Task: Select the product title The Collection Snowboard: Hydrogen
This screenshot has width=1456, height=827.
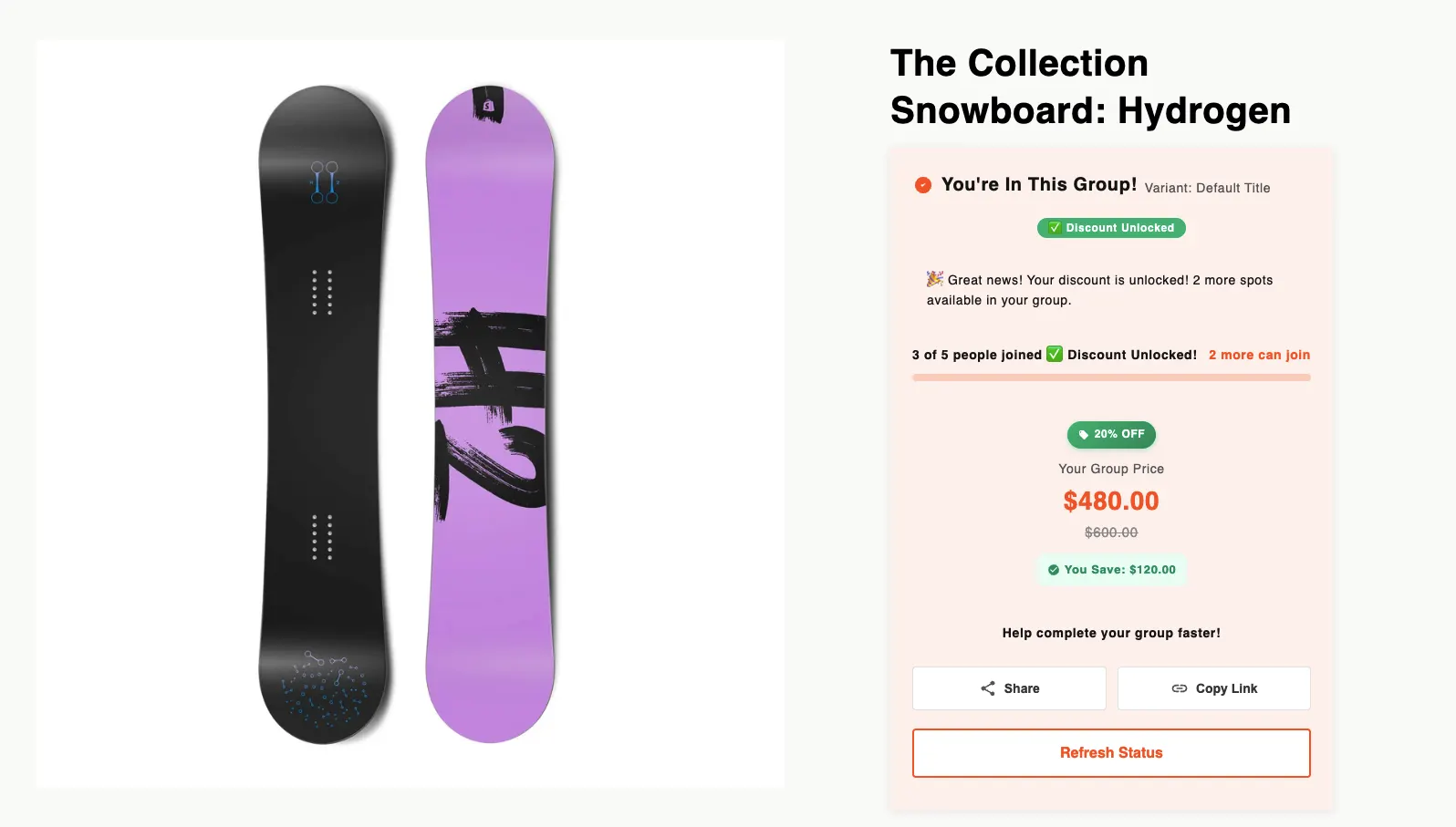Action: (x=1090, y=87)
